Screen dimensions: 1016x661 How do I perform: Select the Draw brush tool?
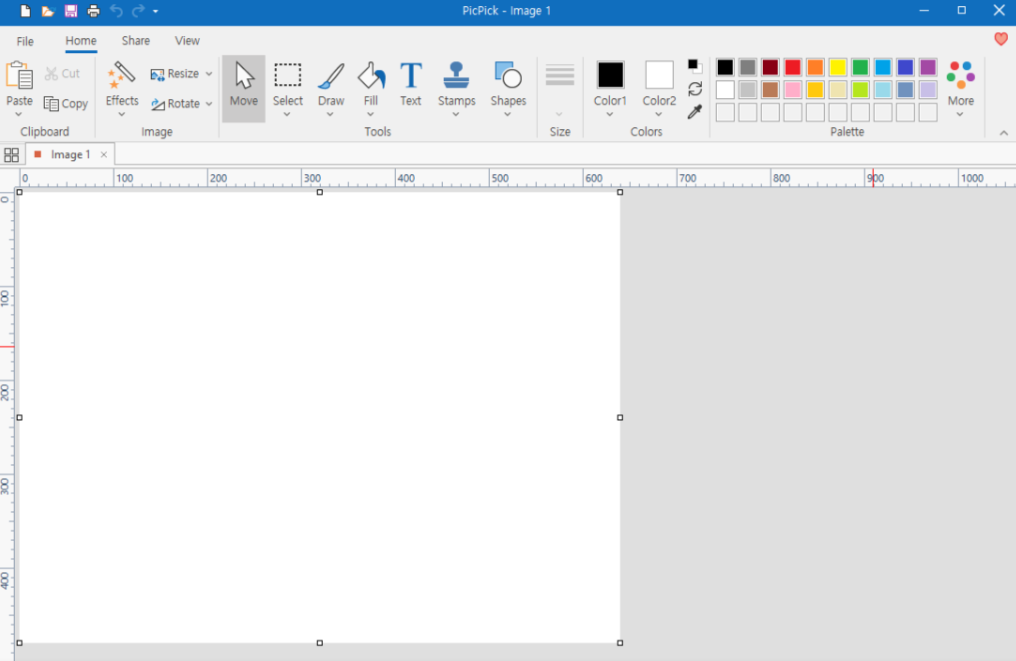(331, 83)
